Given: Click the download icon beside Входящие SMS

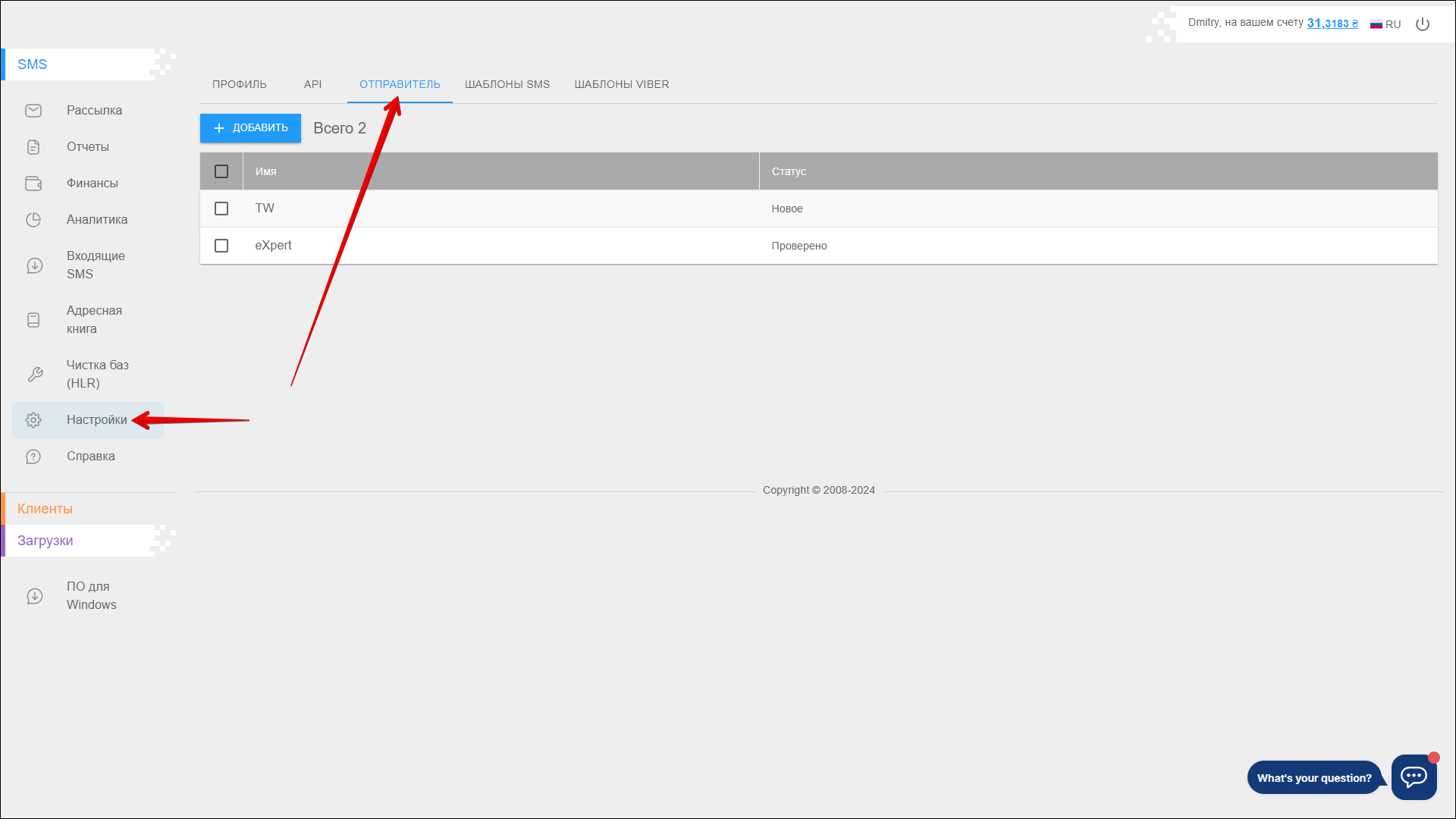Looking at the screenshot, I should [x=35, y=265].
